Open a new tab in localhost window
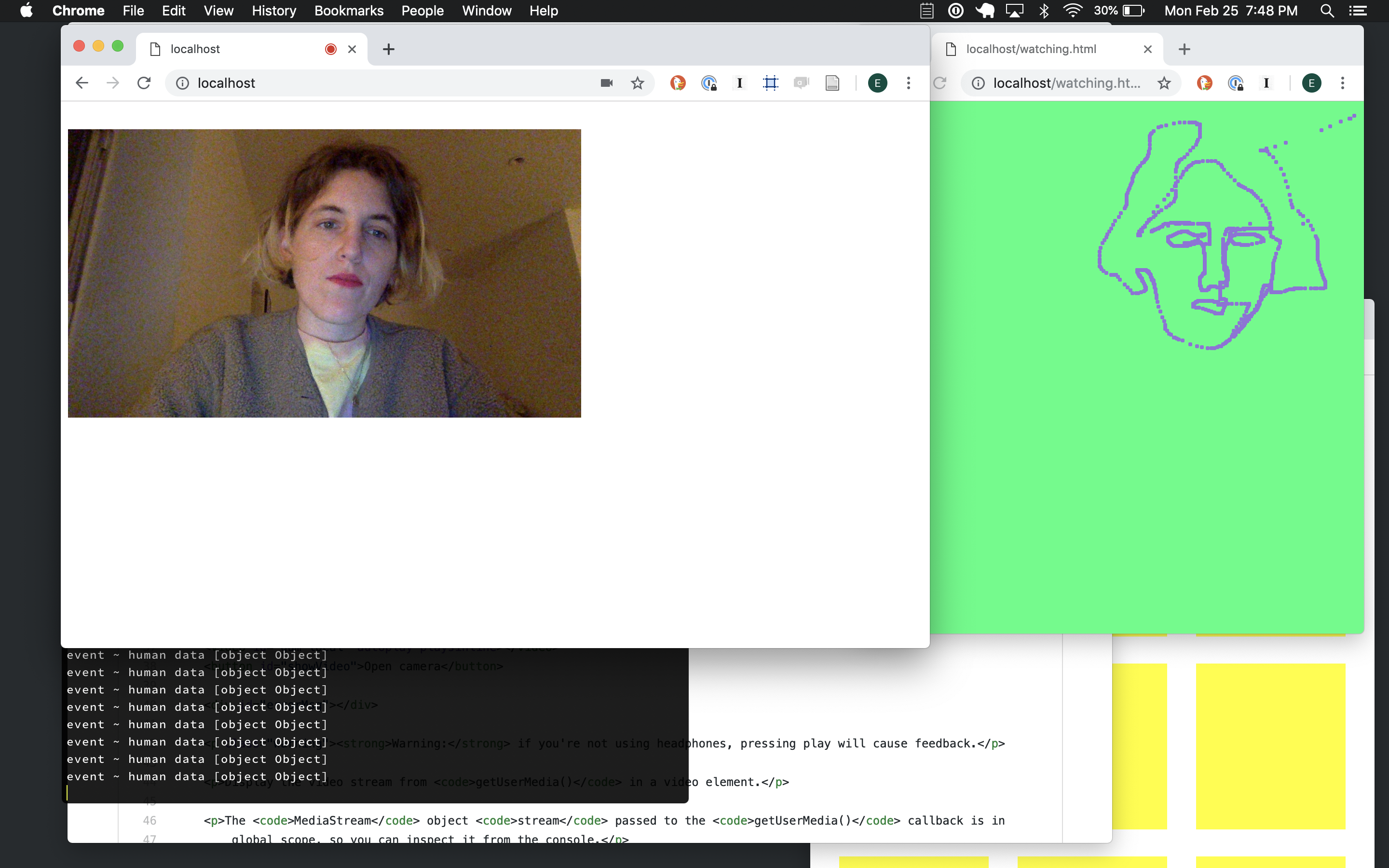Image resolution: width=1389 pixels, height=868 pixels. click(x=389, y=49)
